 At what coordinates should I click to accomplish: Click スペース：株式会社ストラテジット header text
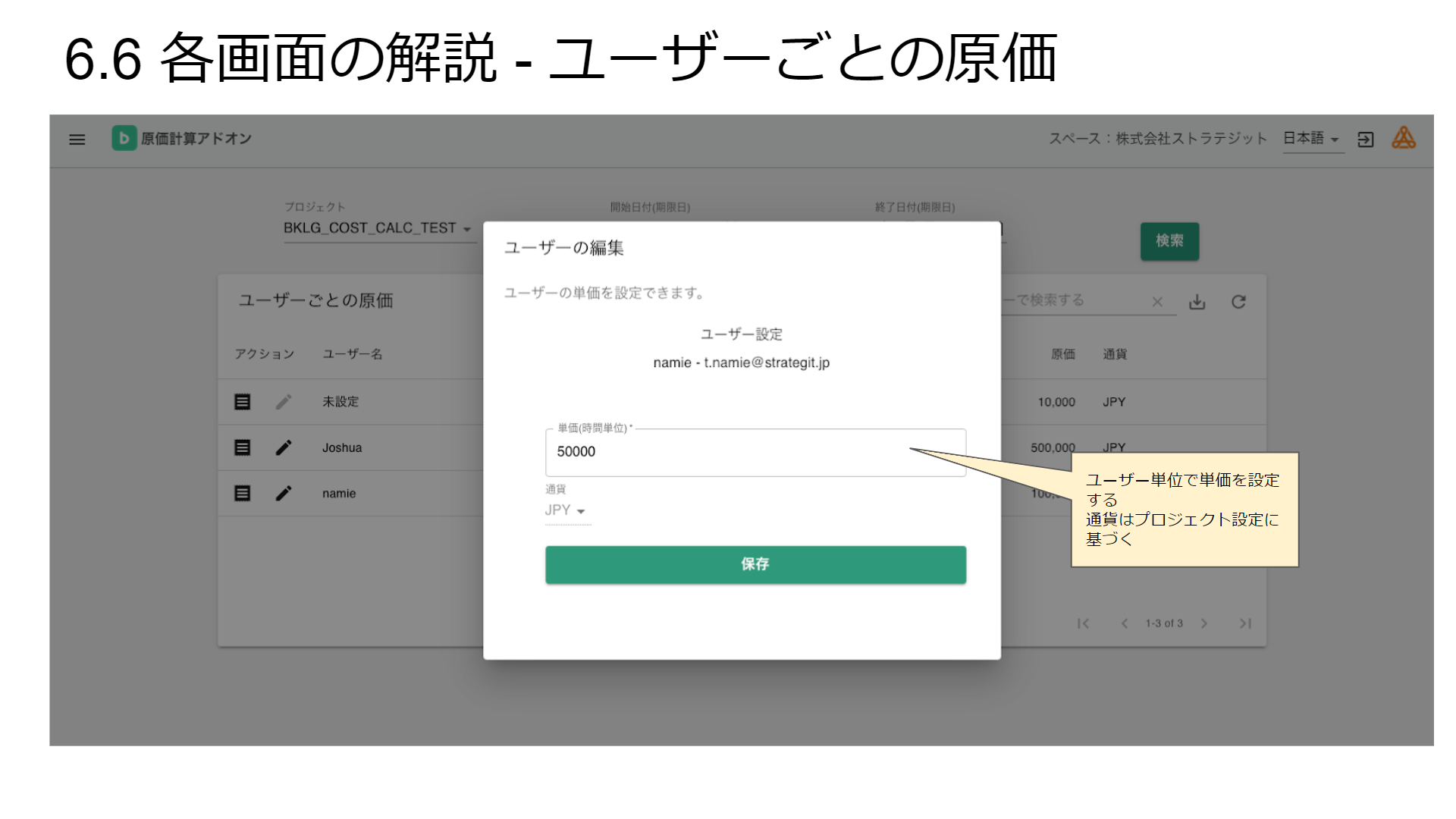1158,138
